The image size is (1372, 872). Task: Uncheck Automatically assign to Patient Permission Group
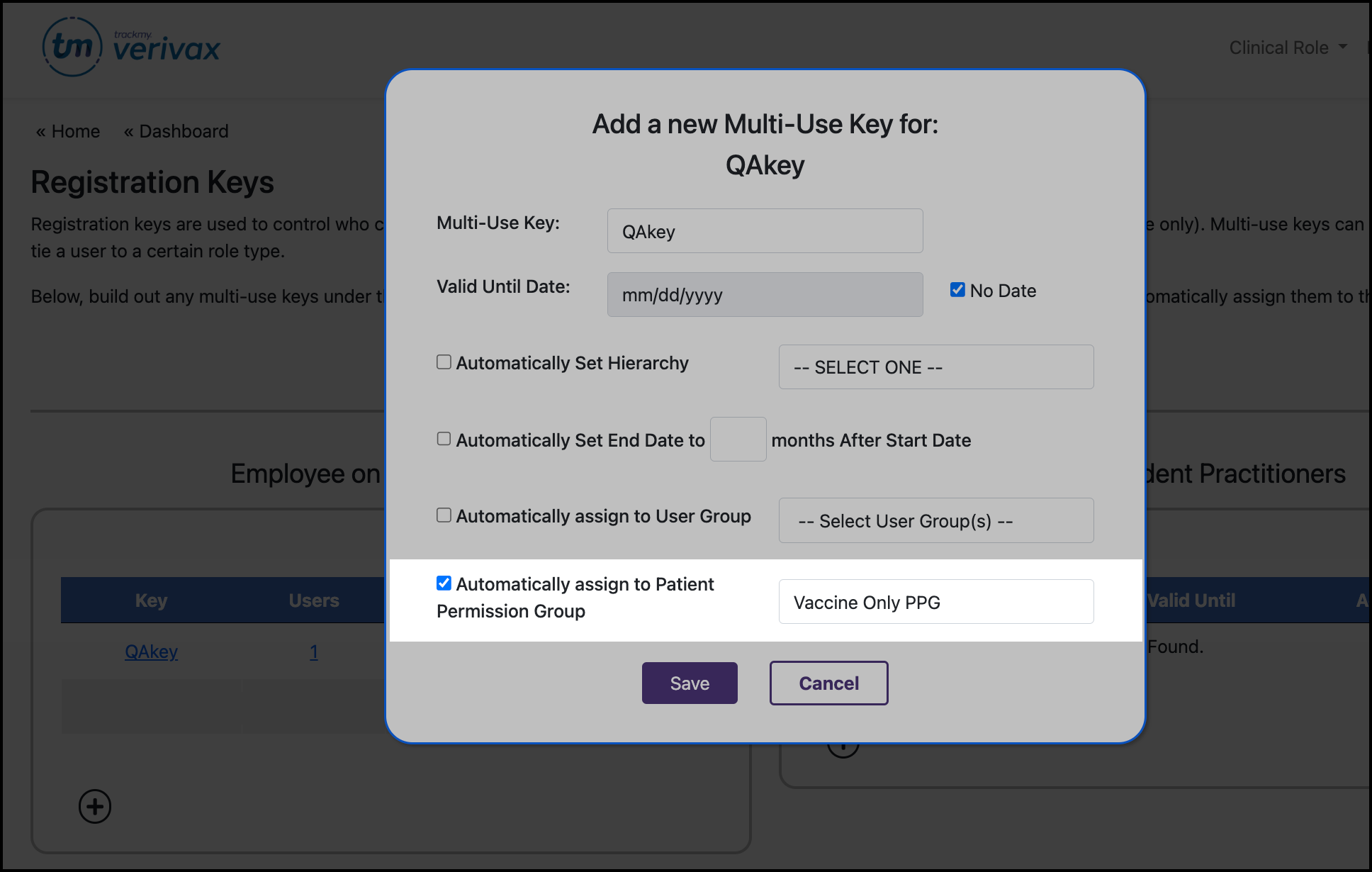(444, 583)
